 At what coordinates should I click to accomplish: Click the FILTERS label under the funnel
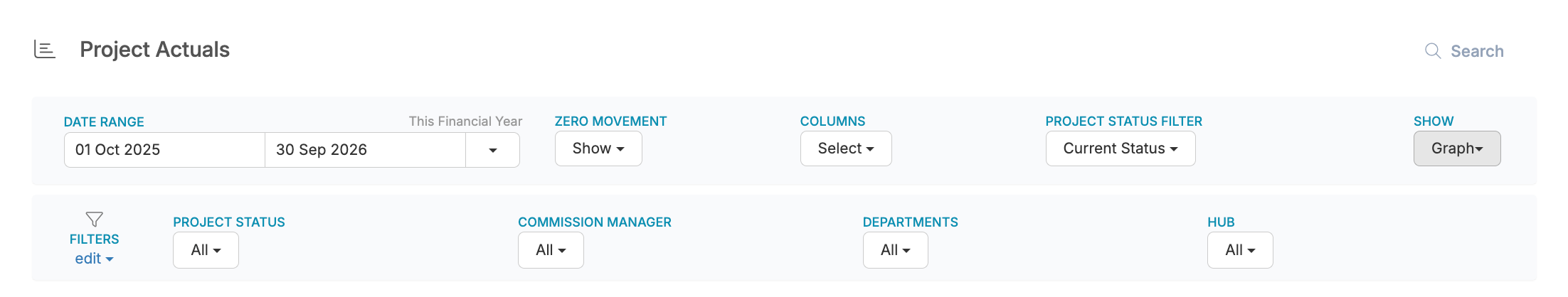(x=94, y=239)
